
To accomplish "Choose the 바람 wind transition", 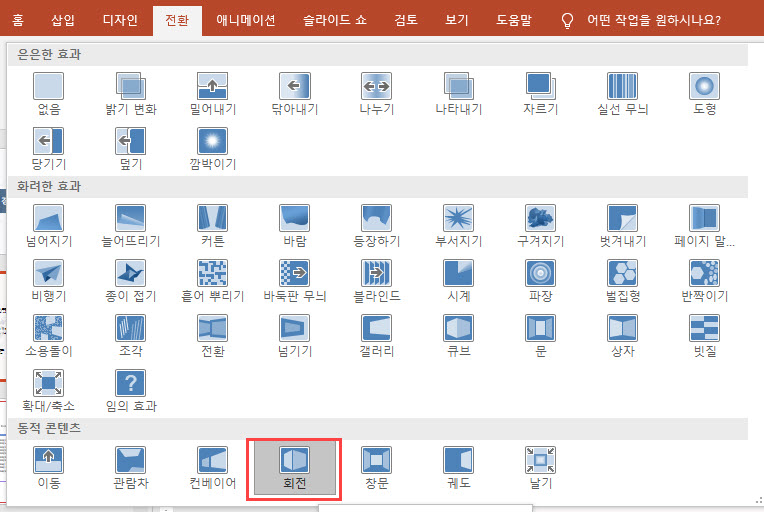I will tap(294, 226).
